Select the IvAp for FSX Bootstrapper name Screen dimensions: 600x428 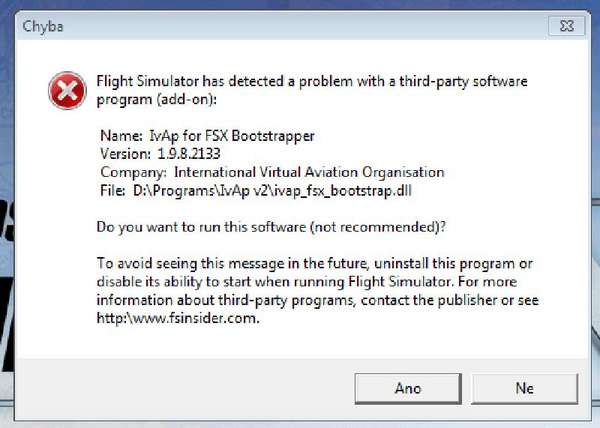pyautogui.click(x=232, y=136)
